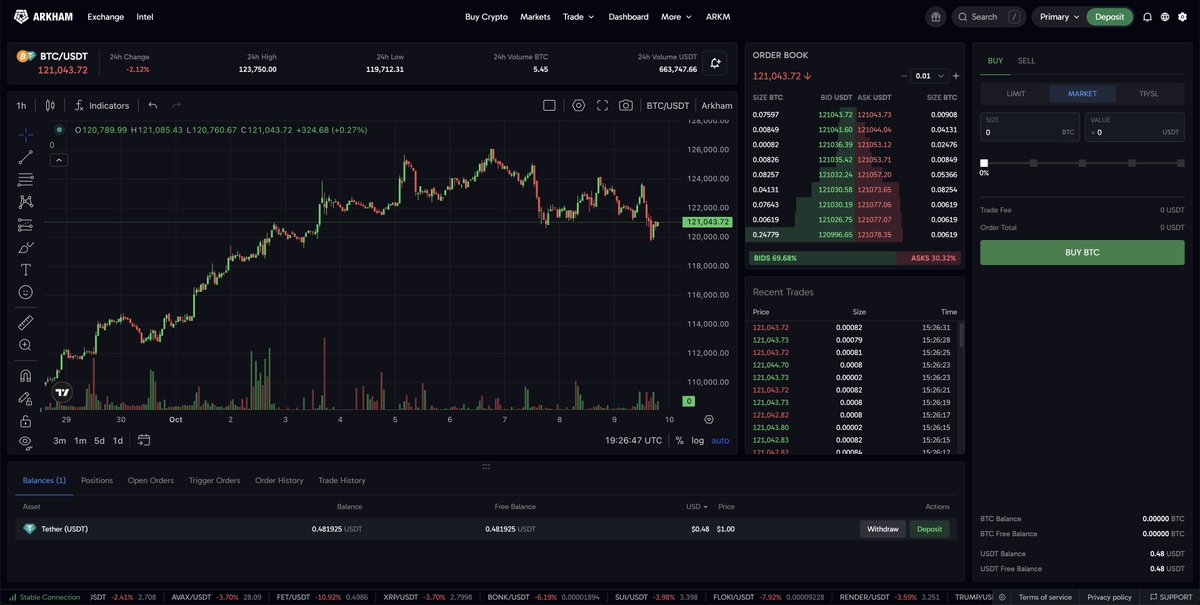Click the order amount percentage slider handle

(984, 163)
